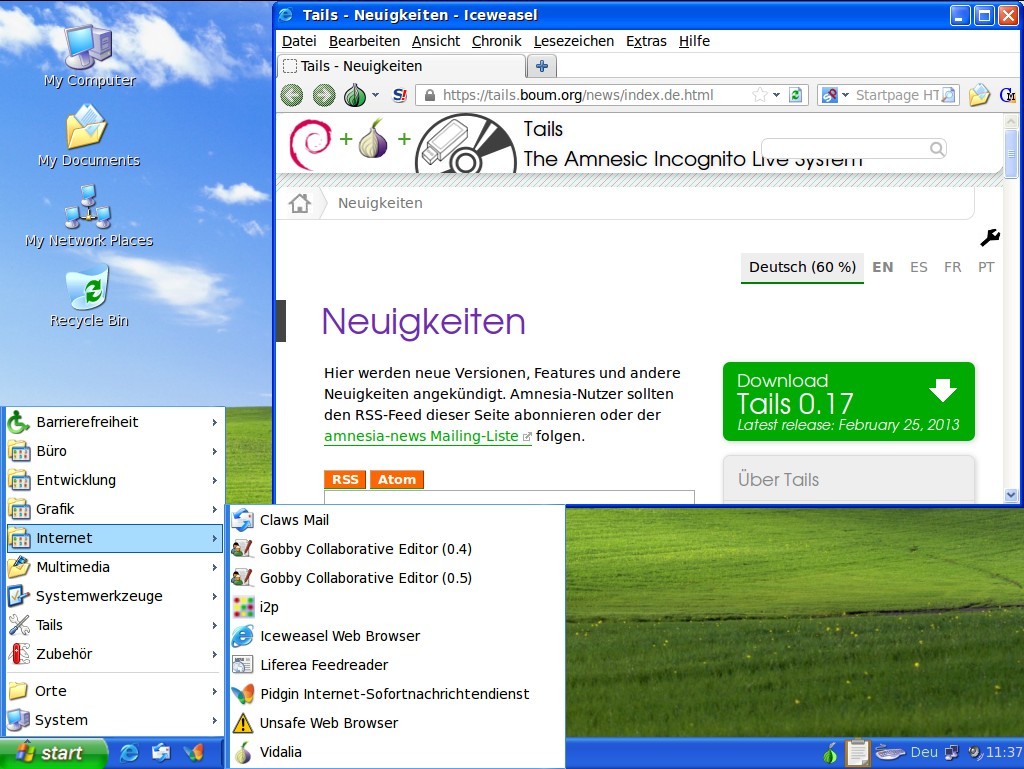Viewport: 1024px width, 769px height.
Task: Reload the current page
Action: (795, 95)
